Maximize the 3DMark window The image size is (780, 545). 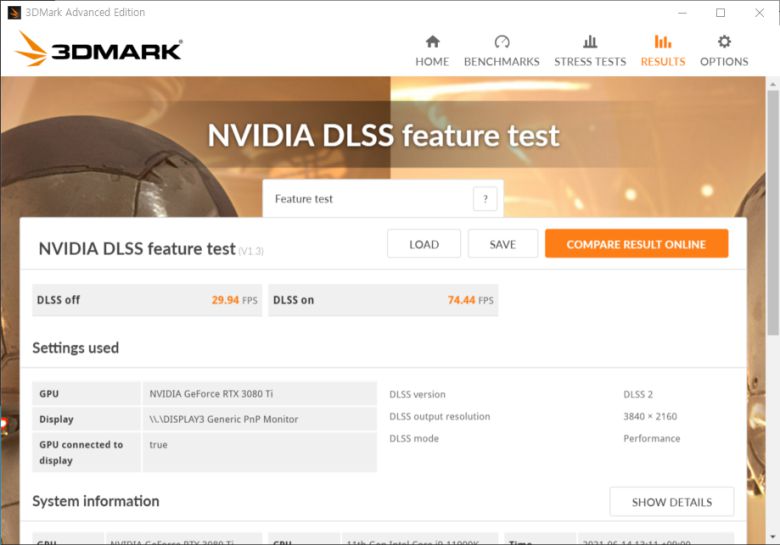720,13
